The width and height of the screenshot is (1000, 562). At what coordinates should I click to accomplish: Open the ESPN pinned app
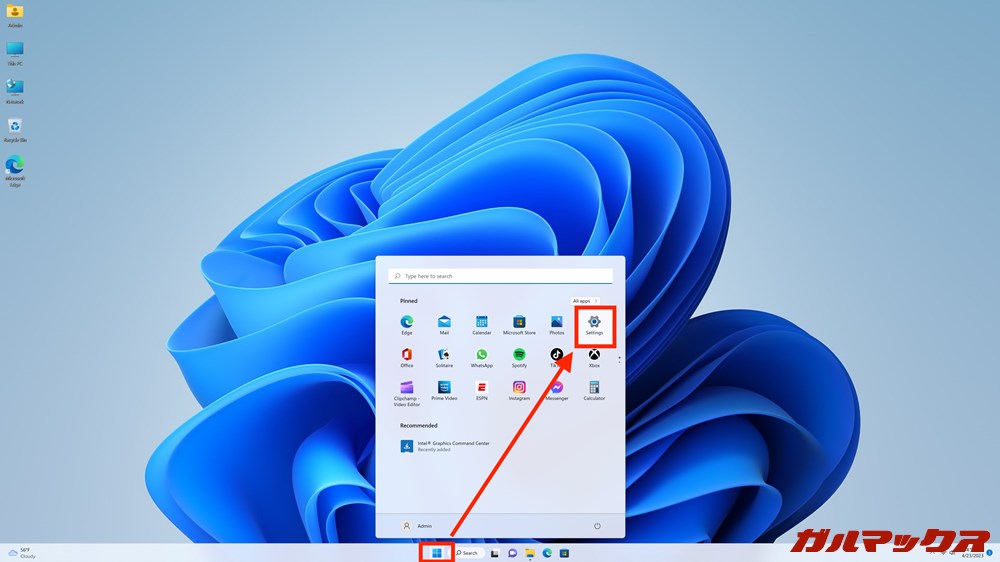(x=482, y=390)
